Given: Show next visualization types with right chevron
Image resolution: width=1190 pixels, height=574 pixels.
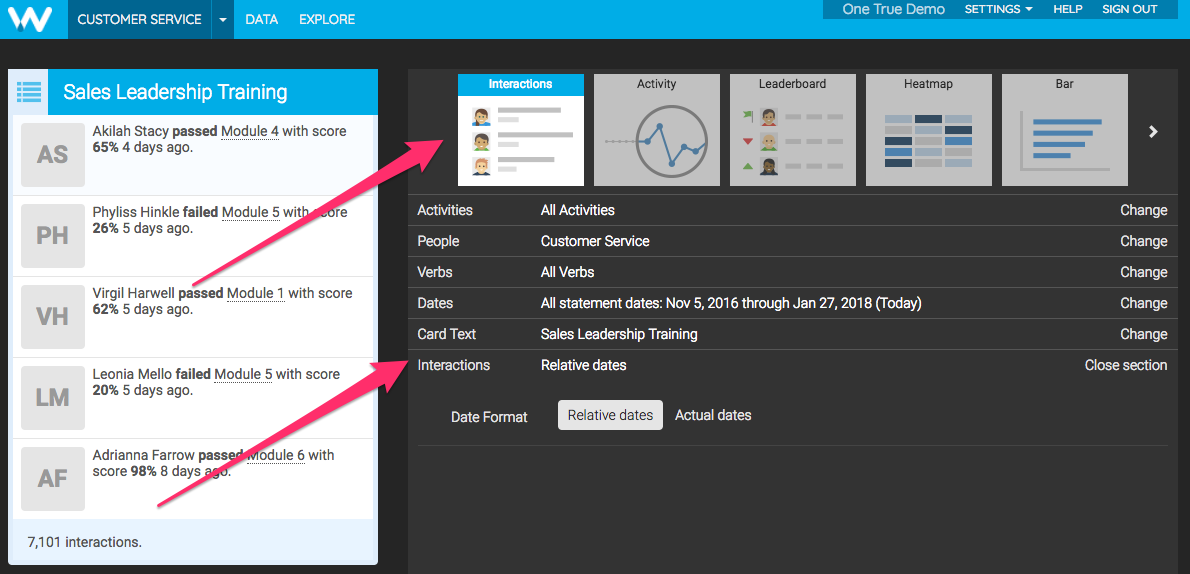Looking at the screenshot, I should pyautogui.click(x=1153, y=131).
